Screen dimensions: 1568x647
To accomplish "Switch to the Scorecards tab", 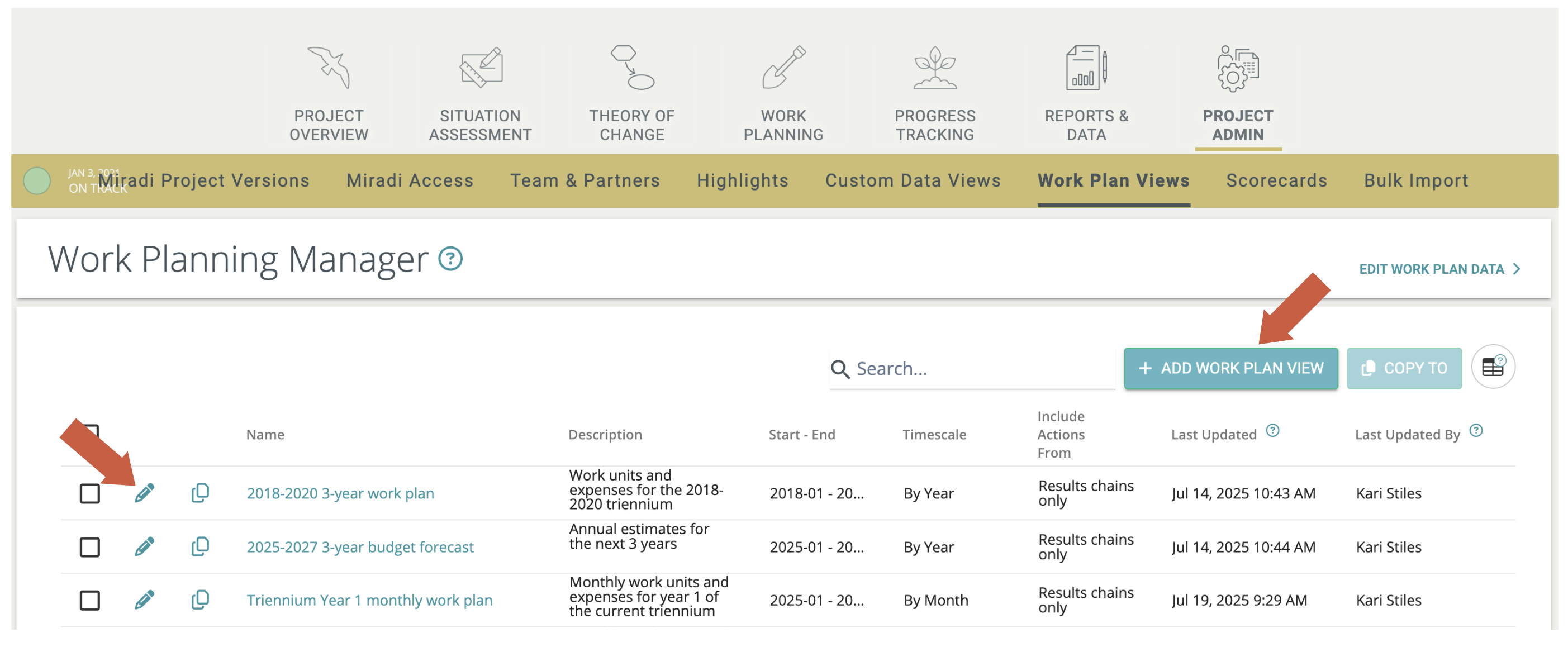I will pos(1276,181).
